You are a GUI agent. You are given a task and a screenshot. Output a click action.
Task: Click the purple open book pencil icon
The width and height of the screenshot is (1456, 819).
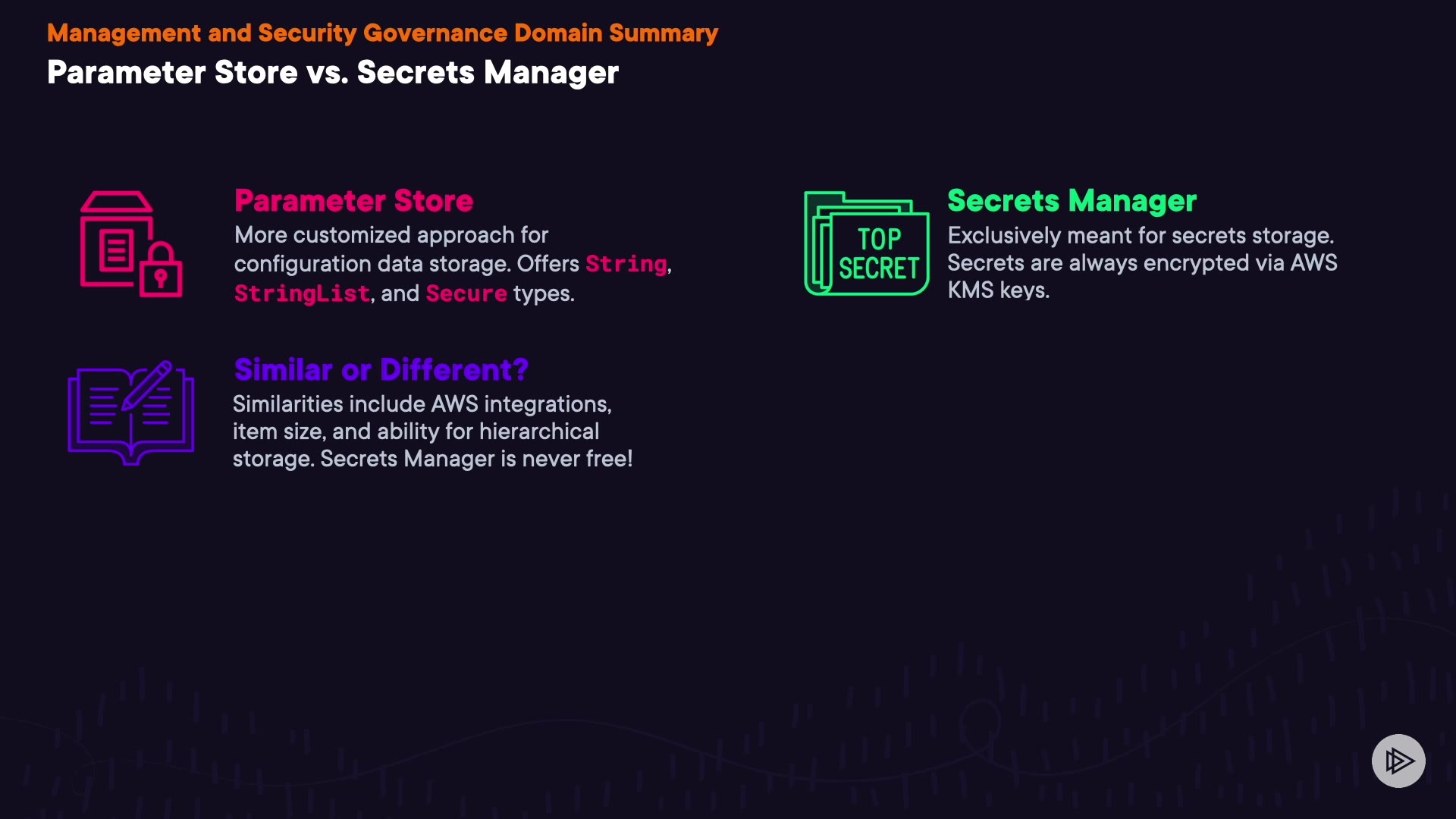(130, 412)
